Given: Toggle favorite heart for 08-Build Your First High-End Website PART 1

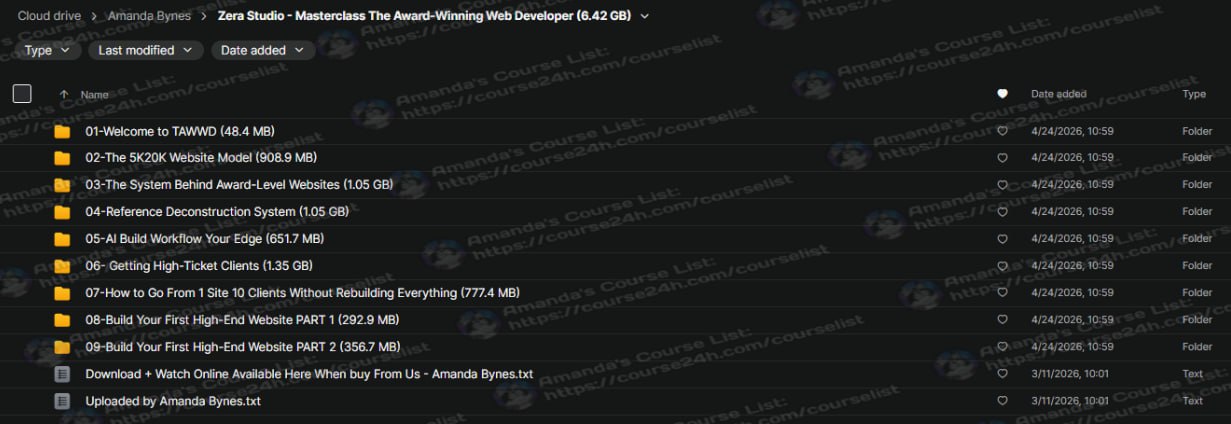Looking at the screenshot, I should [1002, 320].
